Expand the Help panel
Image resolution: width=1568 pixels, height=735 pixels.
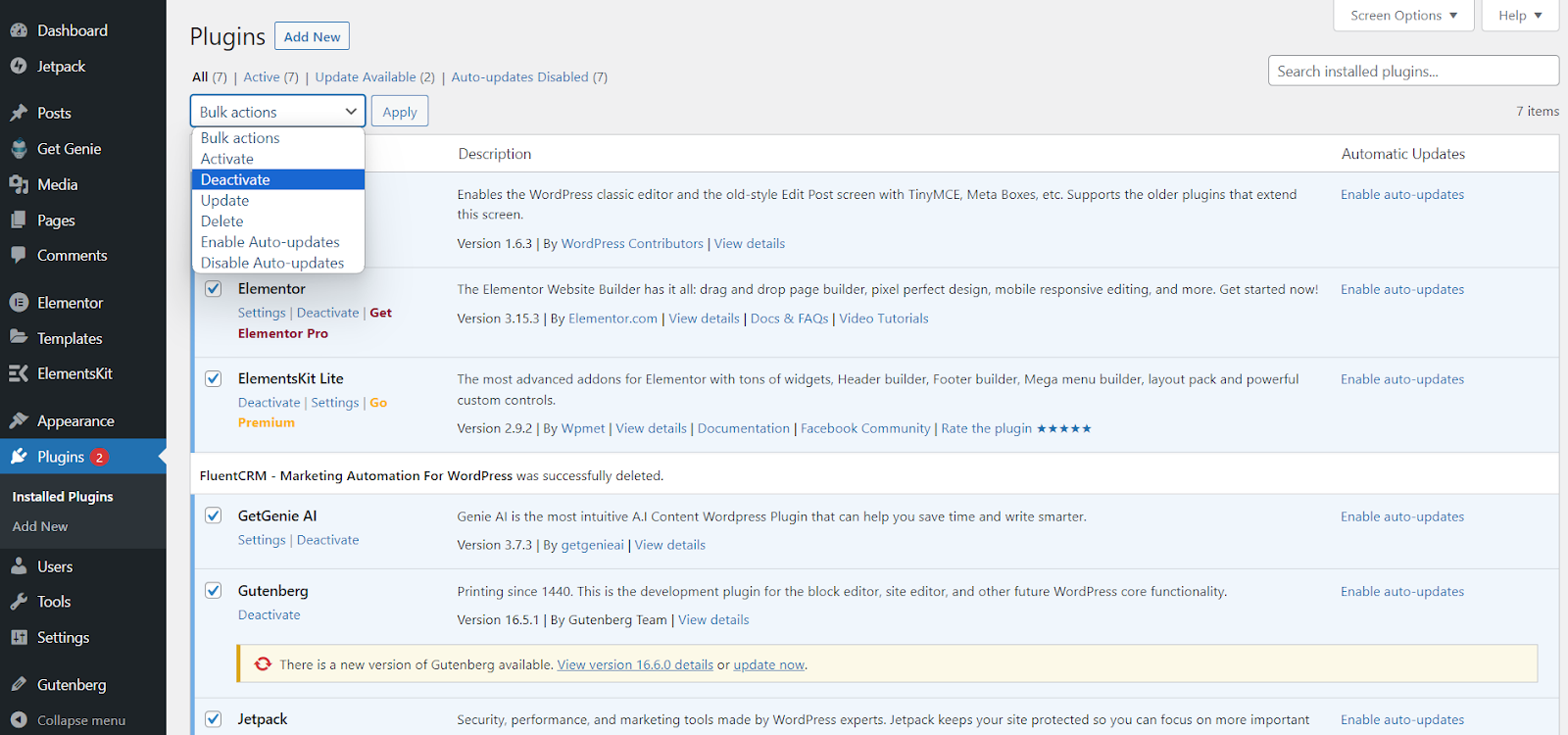[1520, 16]
